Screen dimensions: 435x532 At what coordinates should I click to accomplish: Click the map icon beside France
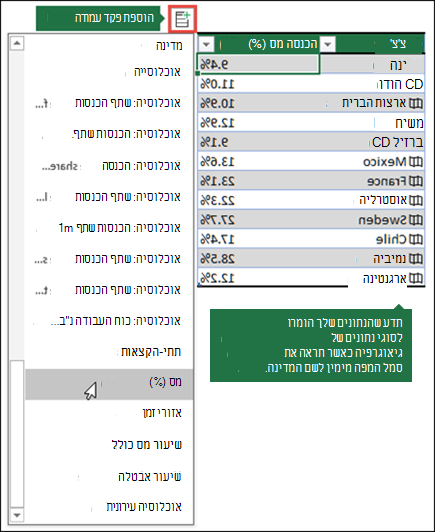pos(416,181)
